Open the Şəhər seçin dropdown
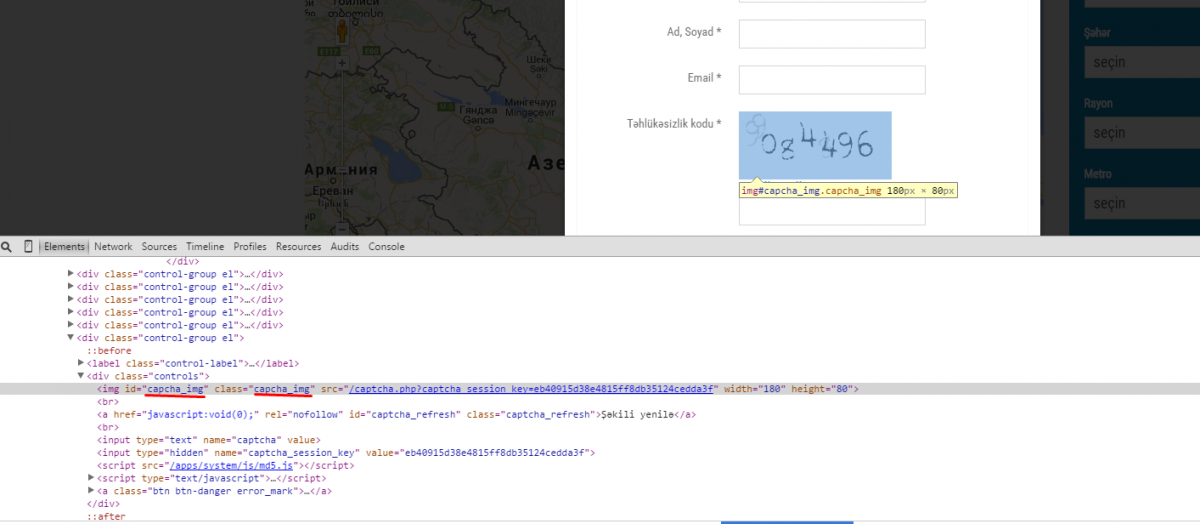 tap(1141, 62)
